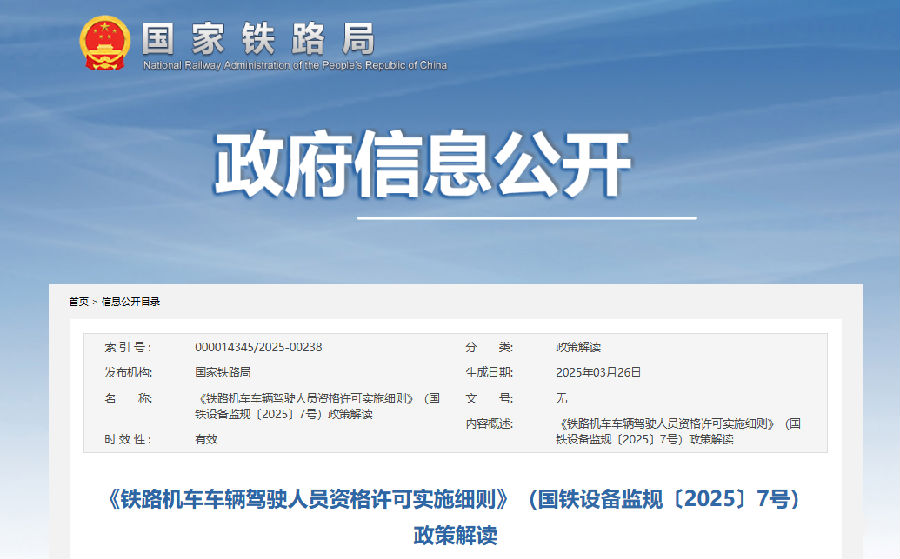This screenshot has height=559, width=900.
Task: Click the National Railway Administration English subtitle
Action: coord(295,66)
